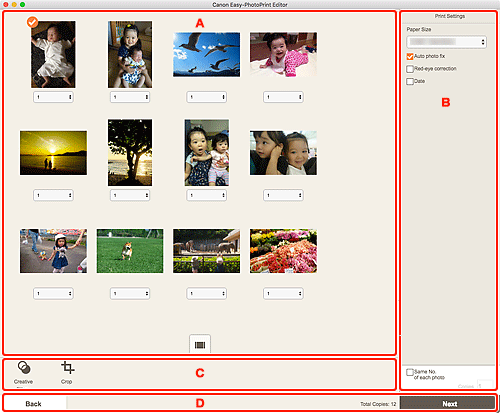Open copies dropdown under two toddlers sitting photo
Screen dimensions: 500x413
(x=207, y=195)
